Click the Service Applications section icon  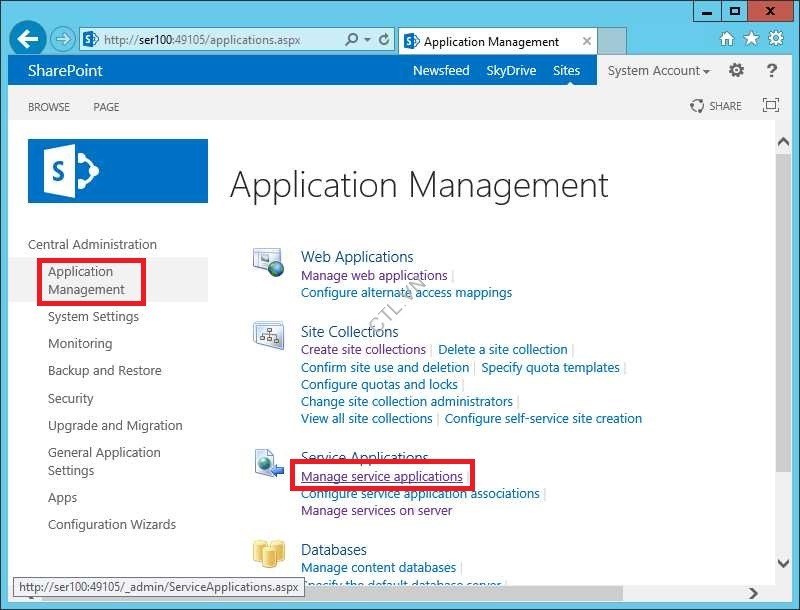click(269, 463)
